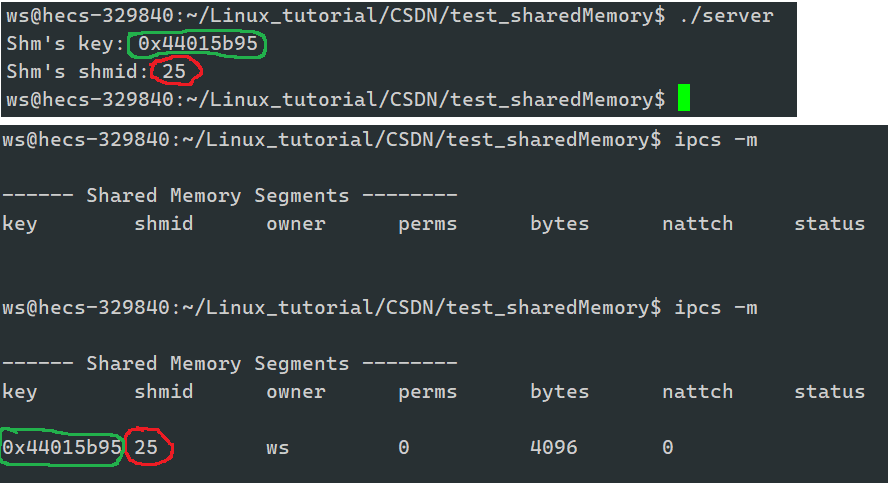The image size is (894, 483).
Task: Click the 'nattch' column header in second table
Action: pos(697,392)
